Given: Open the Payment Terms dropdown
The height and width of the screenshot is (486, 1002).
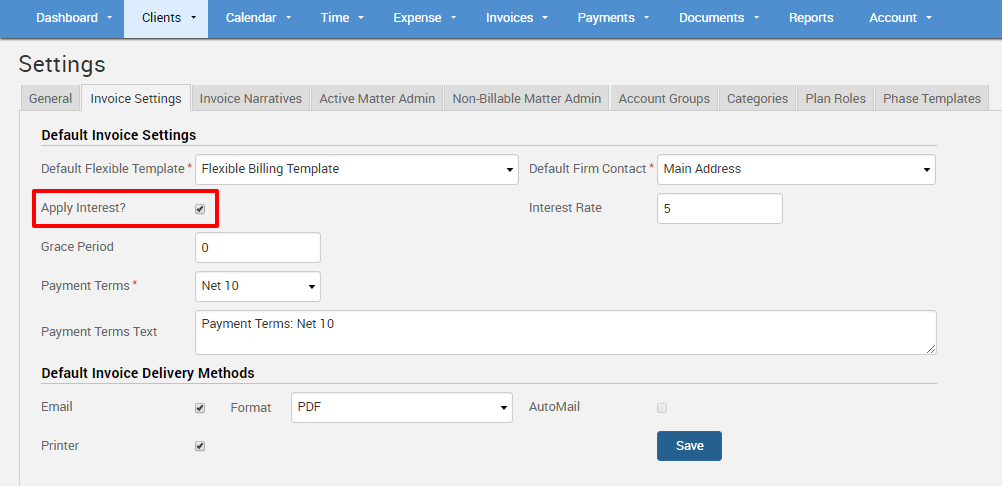Looking at the screenshot, I should 258,286.
